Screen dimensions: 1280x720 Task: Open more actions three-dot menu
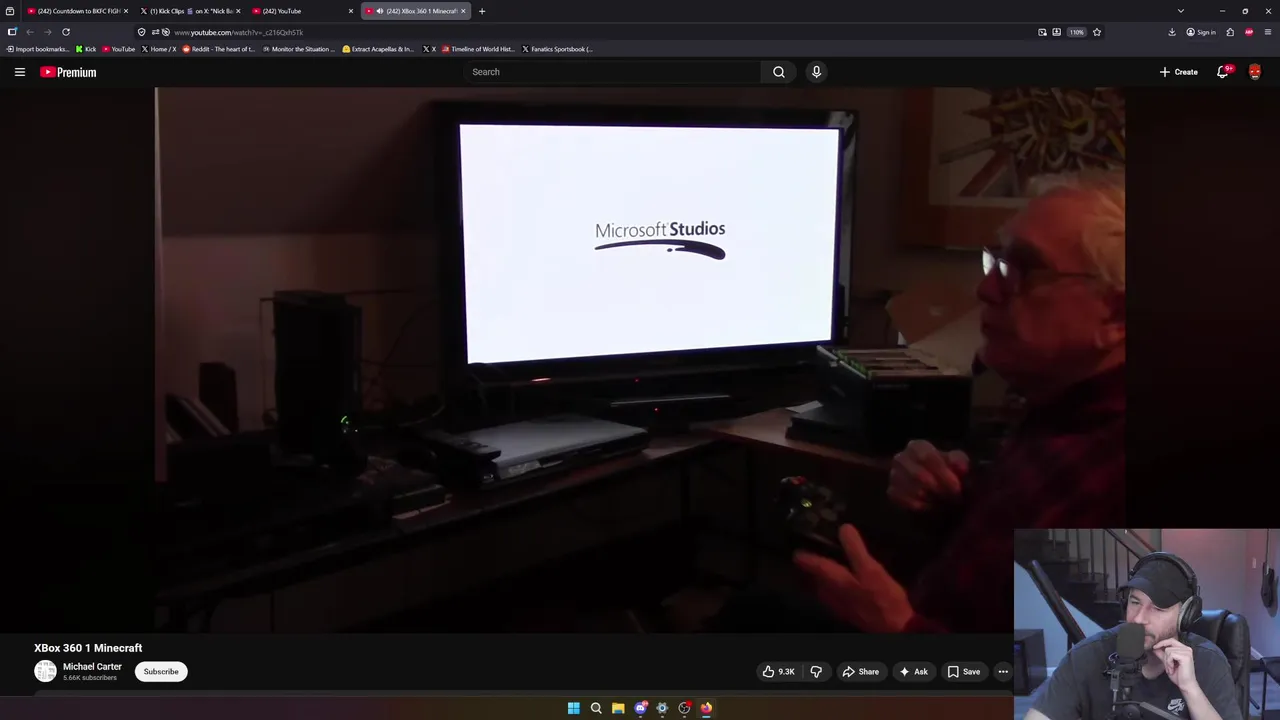point(1003,672)
